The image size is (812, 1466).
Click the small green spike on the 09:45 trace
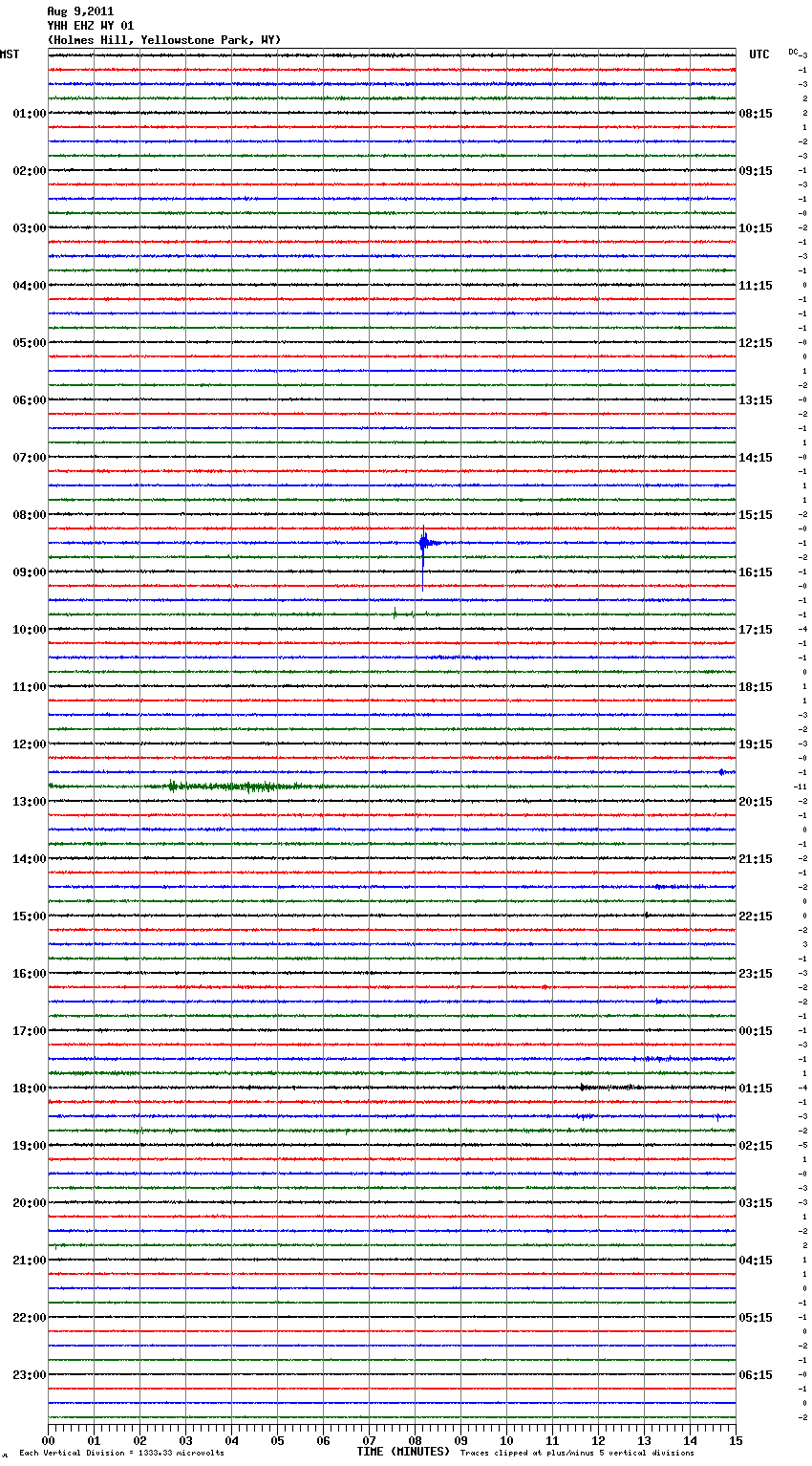395,614
